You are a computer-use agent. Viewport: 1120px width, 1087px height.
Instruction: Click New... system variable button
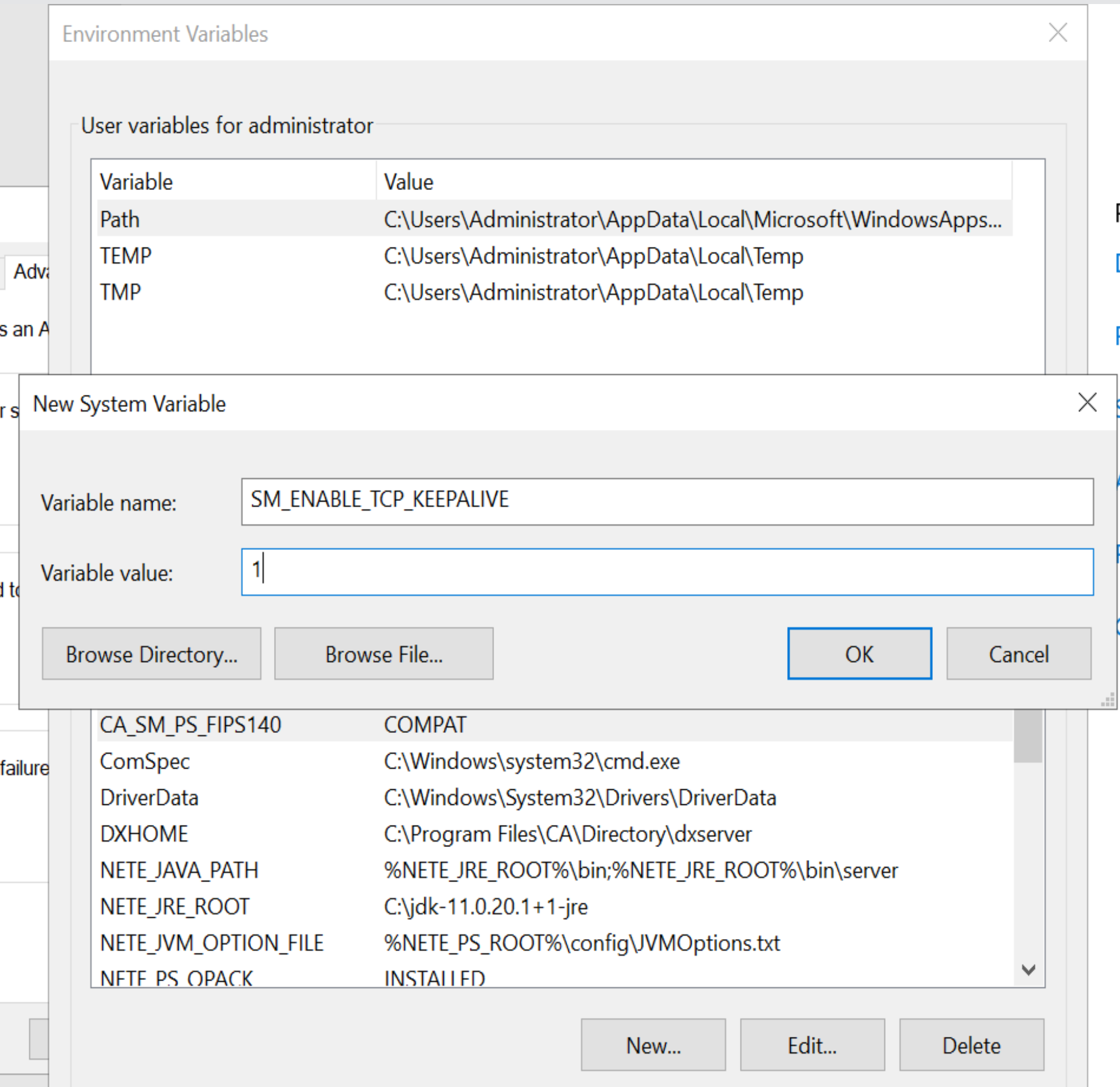[653, 1045]
